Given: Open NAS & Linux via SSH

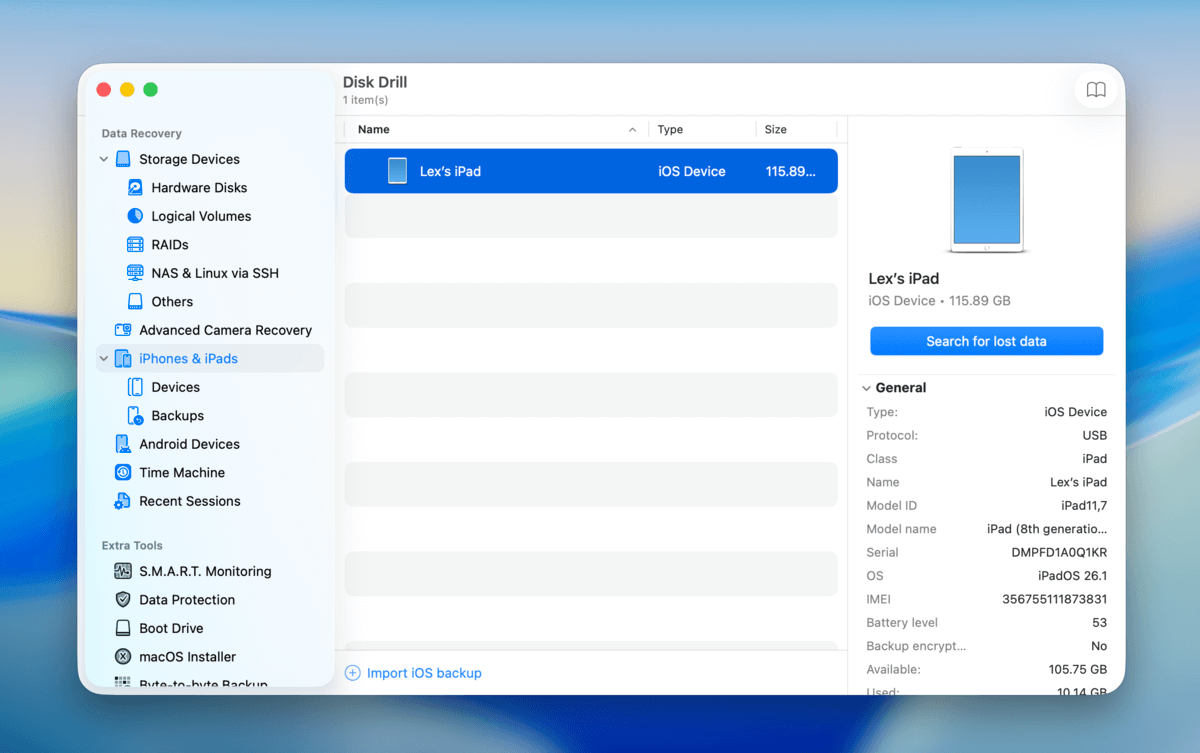Looking at the screenshot, I should (134, 272).
